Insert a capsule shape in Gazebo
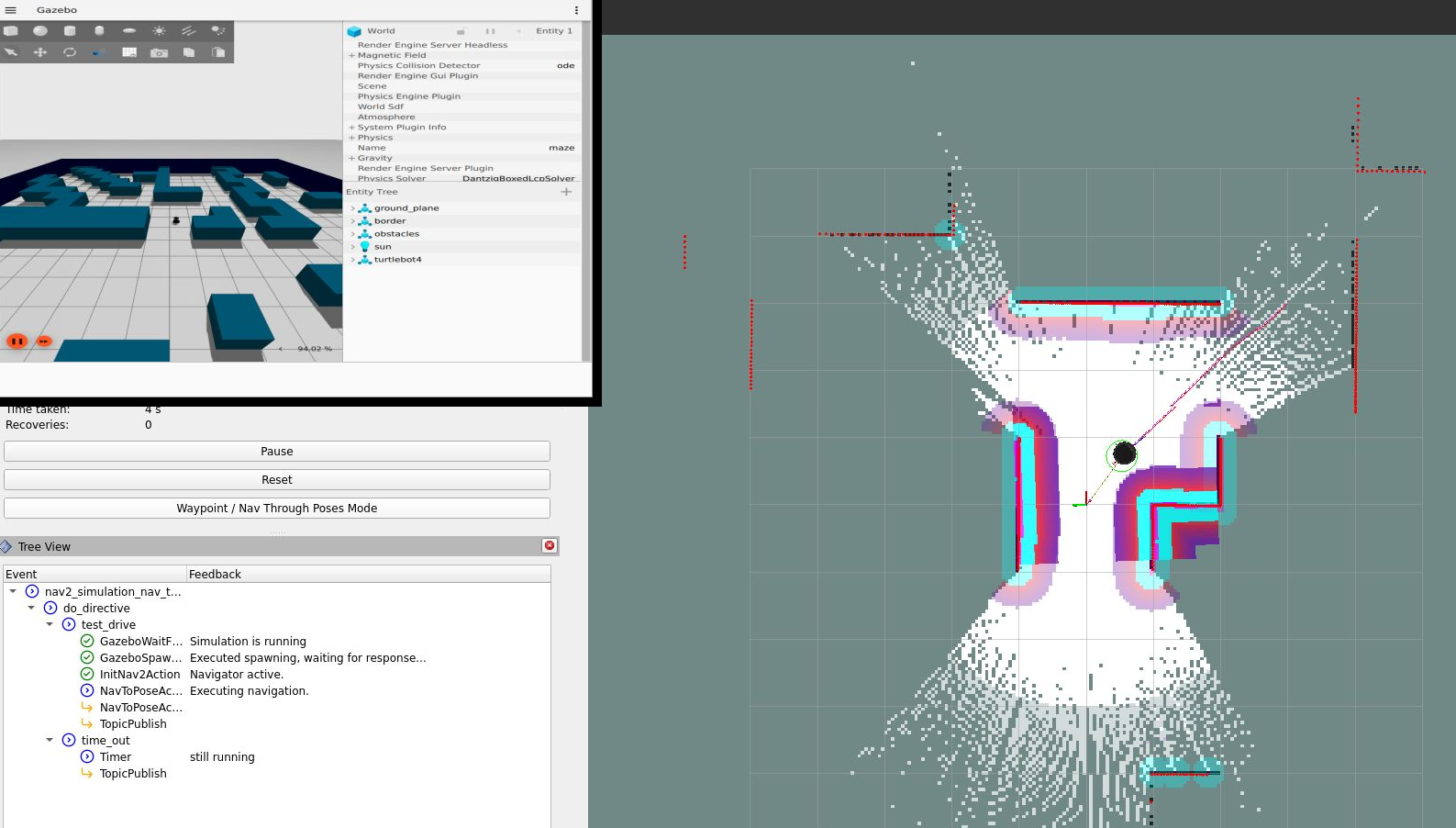Viewport: 1456px width, 828px height. coord(99,30)
